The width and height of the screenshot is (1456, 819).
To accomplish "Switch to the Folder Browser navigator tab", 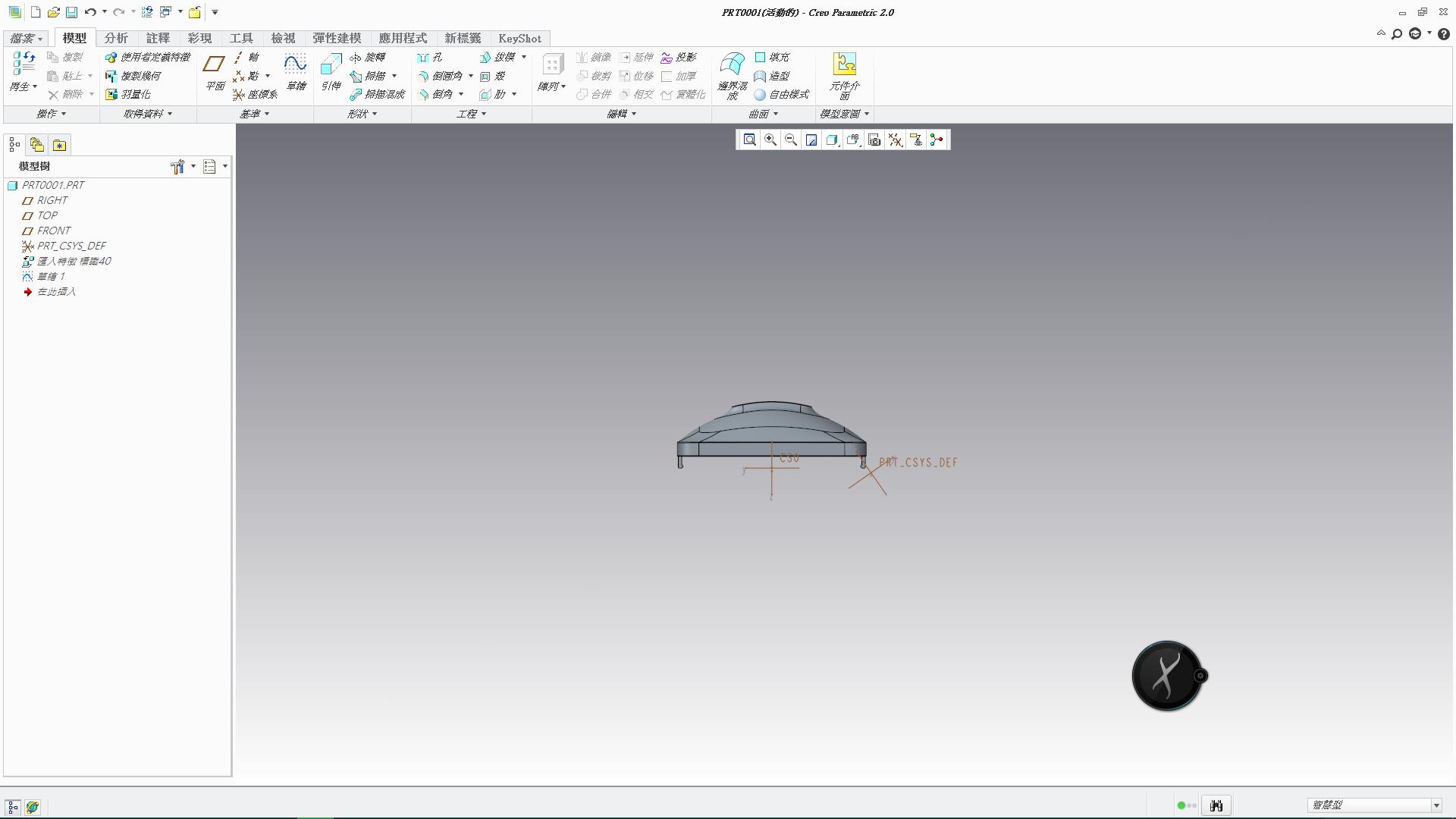I will [x=37, y=145].
